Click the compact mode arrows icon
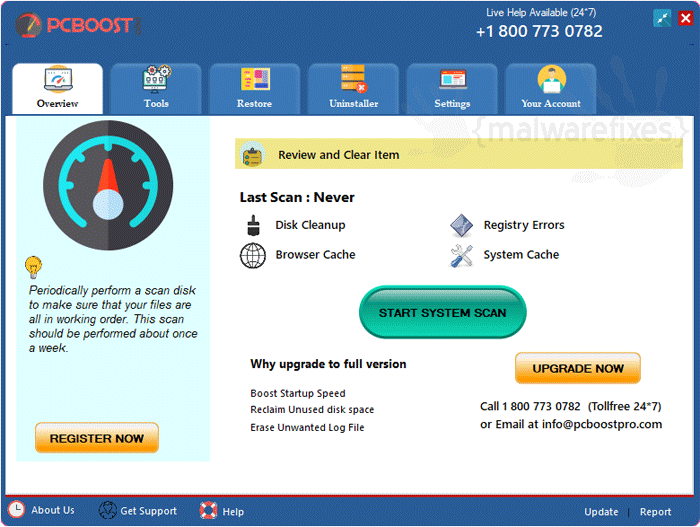 [662, 18]
